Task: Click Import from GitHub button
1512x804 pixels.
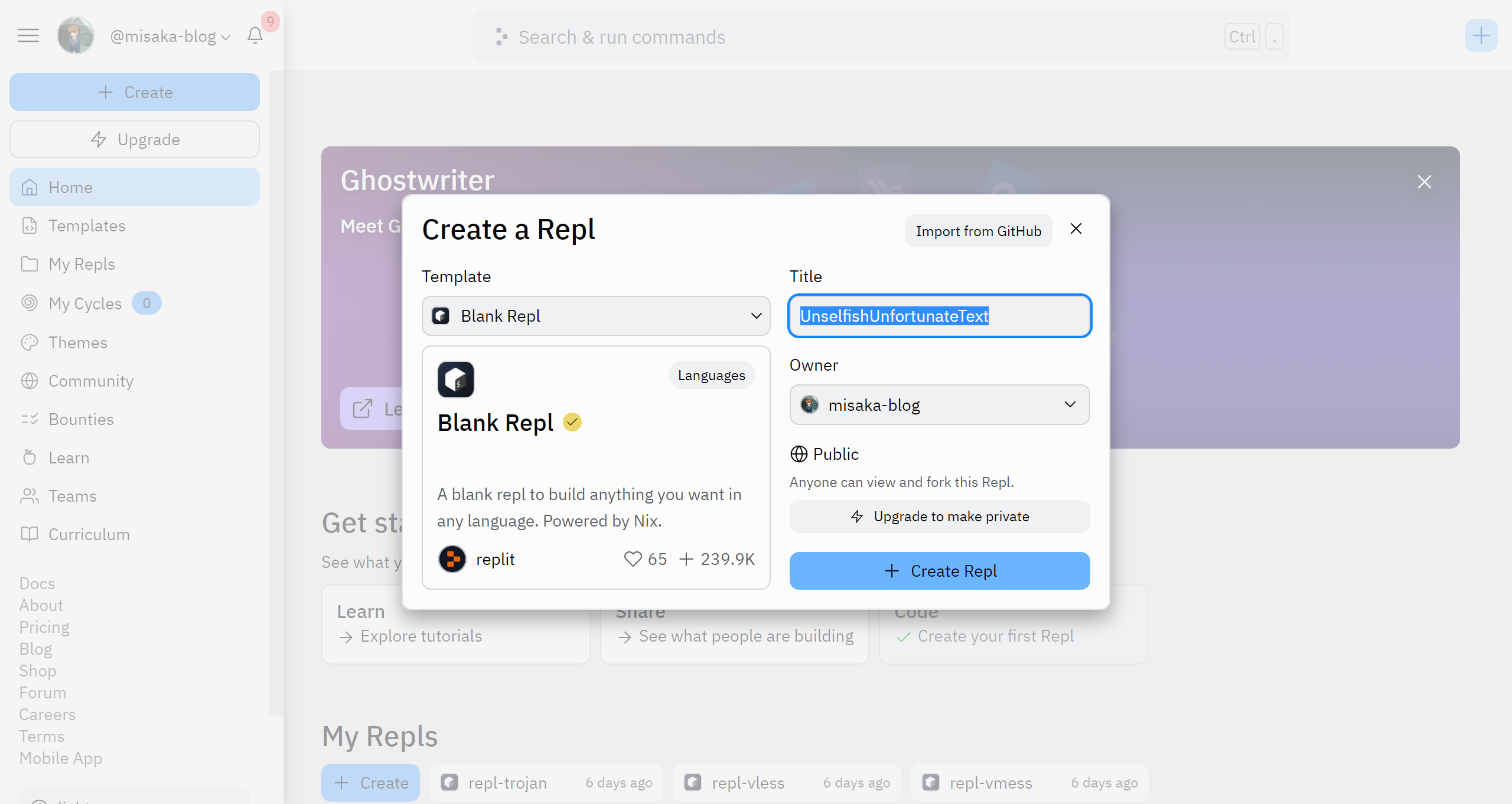Action: (x=978, y=231)
